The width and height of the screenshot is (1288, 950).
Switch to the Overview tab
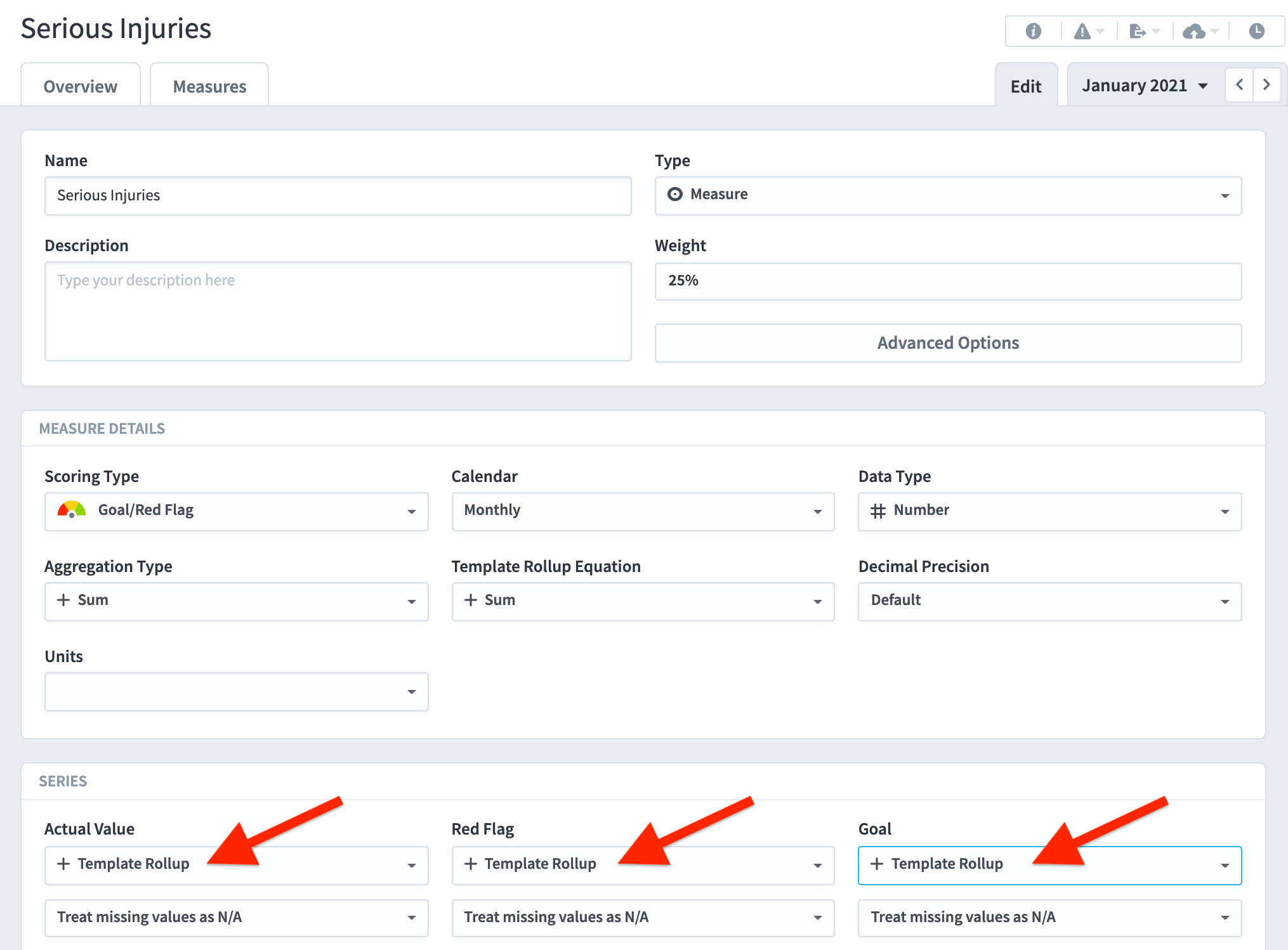pos(80,86)
